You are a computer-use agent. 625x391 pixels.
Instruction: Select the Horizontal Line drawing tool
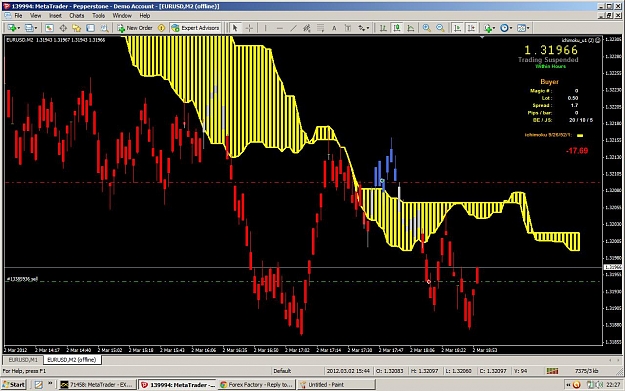click(279, 28)
